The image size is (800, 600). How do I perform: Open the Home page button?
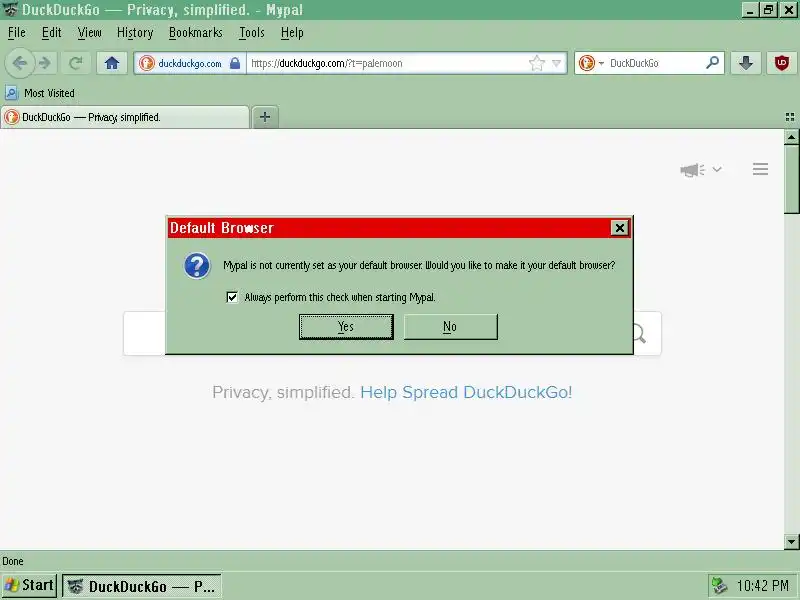tap(112, 63)
